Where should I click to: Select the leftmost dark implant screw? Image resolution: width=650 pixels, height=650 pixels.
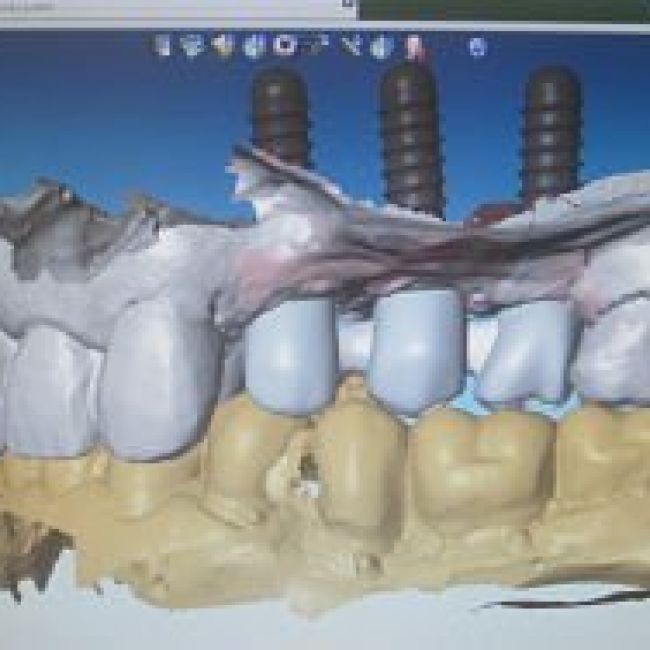click(x=281, y=117)
